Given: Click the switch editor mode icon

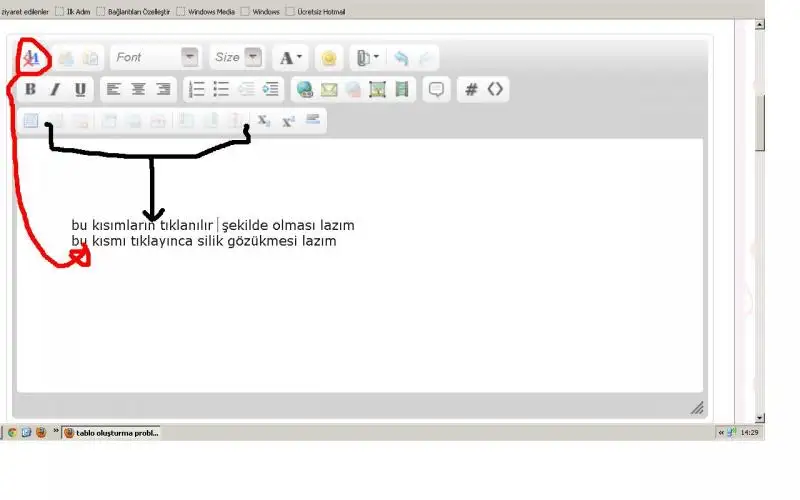Looking at the screenshot, I should [x=31, y=58].
